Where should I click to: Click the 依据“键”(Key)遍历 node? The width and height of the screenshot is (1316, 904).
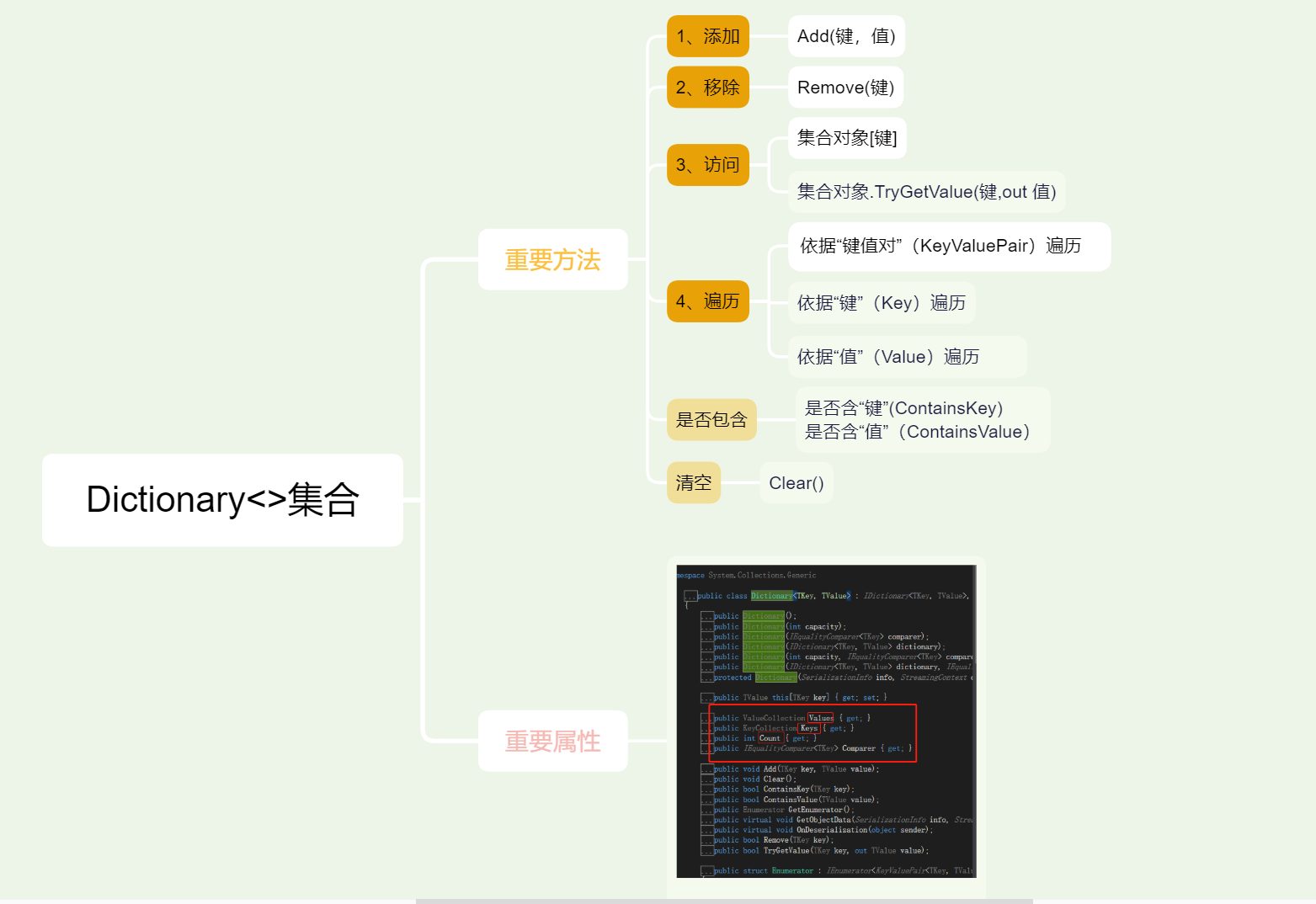point(882,303)
